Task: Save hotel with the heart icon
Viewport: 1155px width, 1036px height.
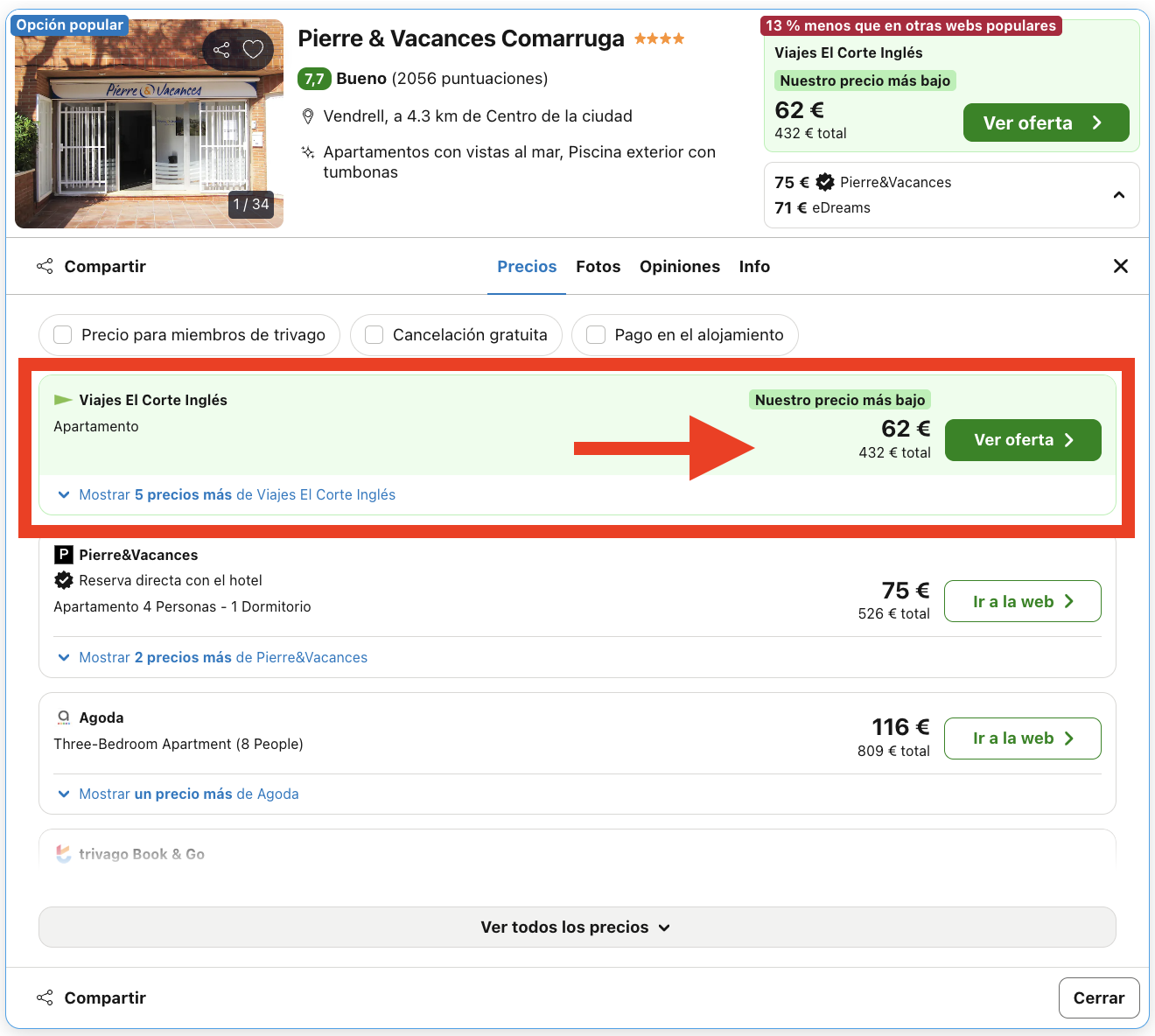Action: 253,50
